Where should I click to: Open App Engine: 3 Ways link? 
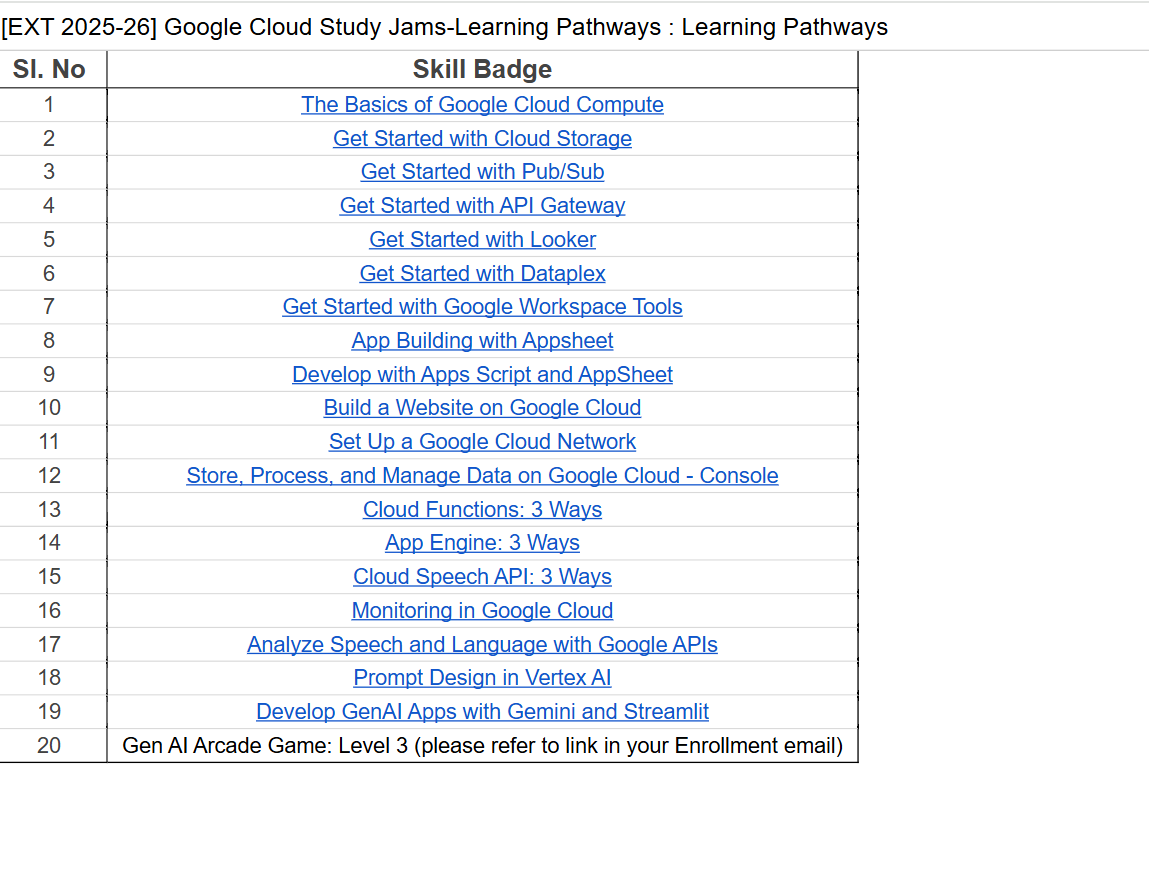(483, 543)
